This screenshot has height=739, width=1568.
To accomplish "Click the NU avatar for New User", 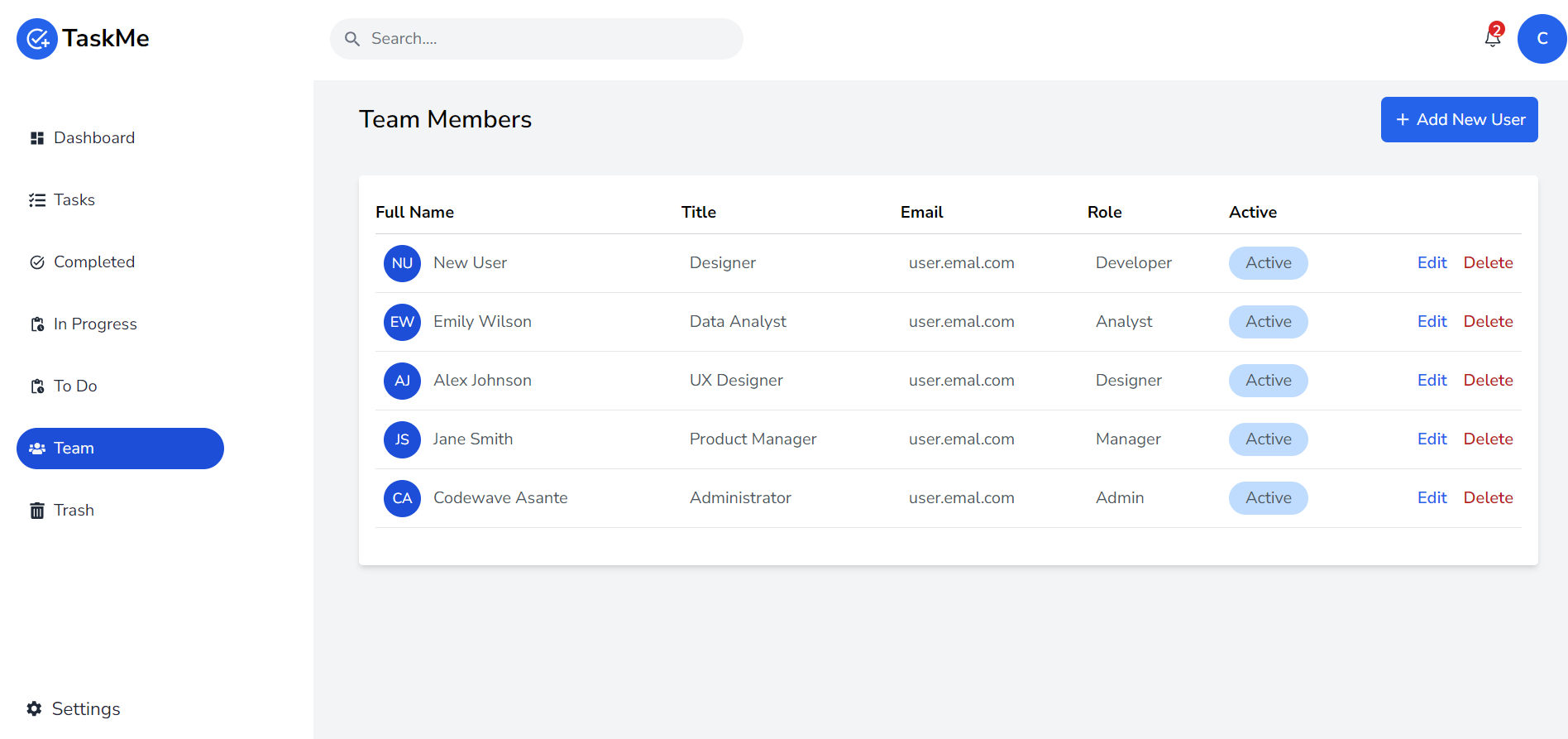I will (403, 263).
